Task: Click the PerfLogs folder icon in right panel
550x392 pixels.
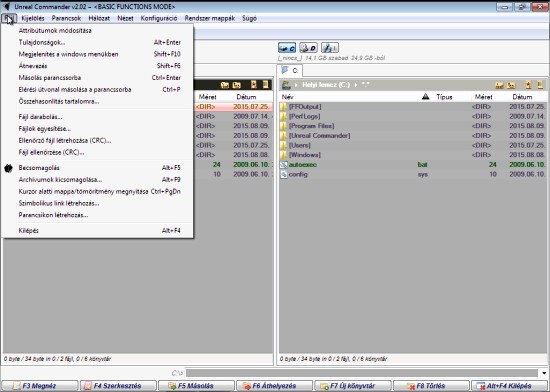Action: click(x=284, y=116)
